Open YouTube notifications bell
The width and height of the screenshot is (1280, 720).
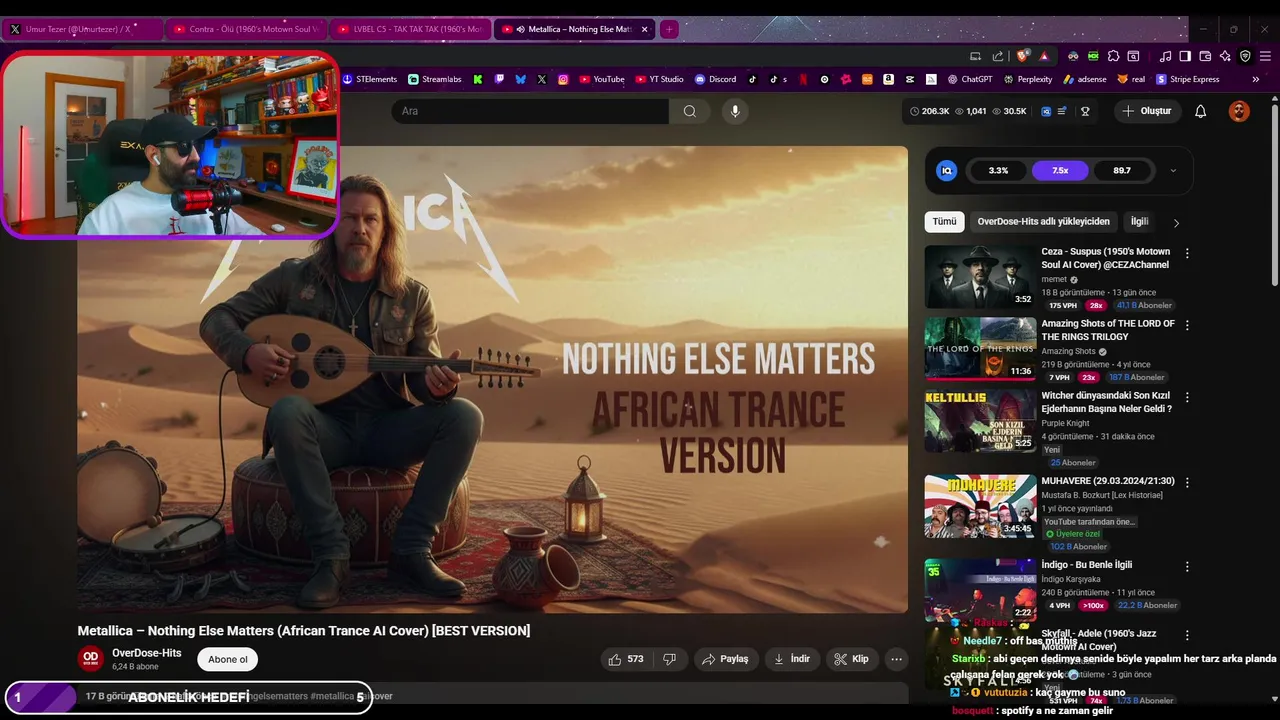pyautogui.click(x=1200, y=111)
